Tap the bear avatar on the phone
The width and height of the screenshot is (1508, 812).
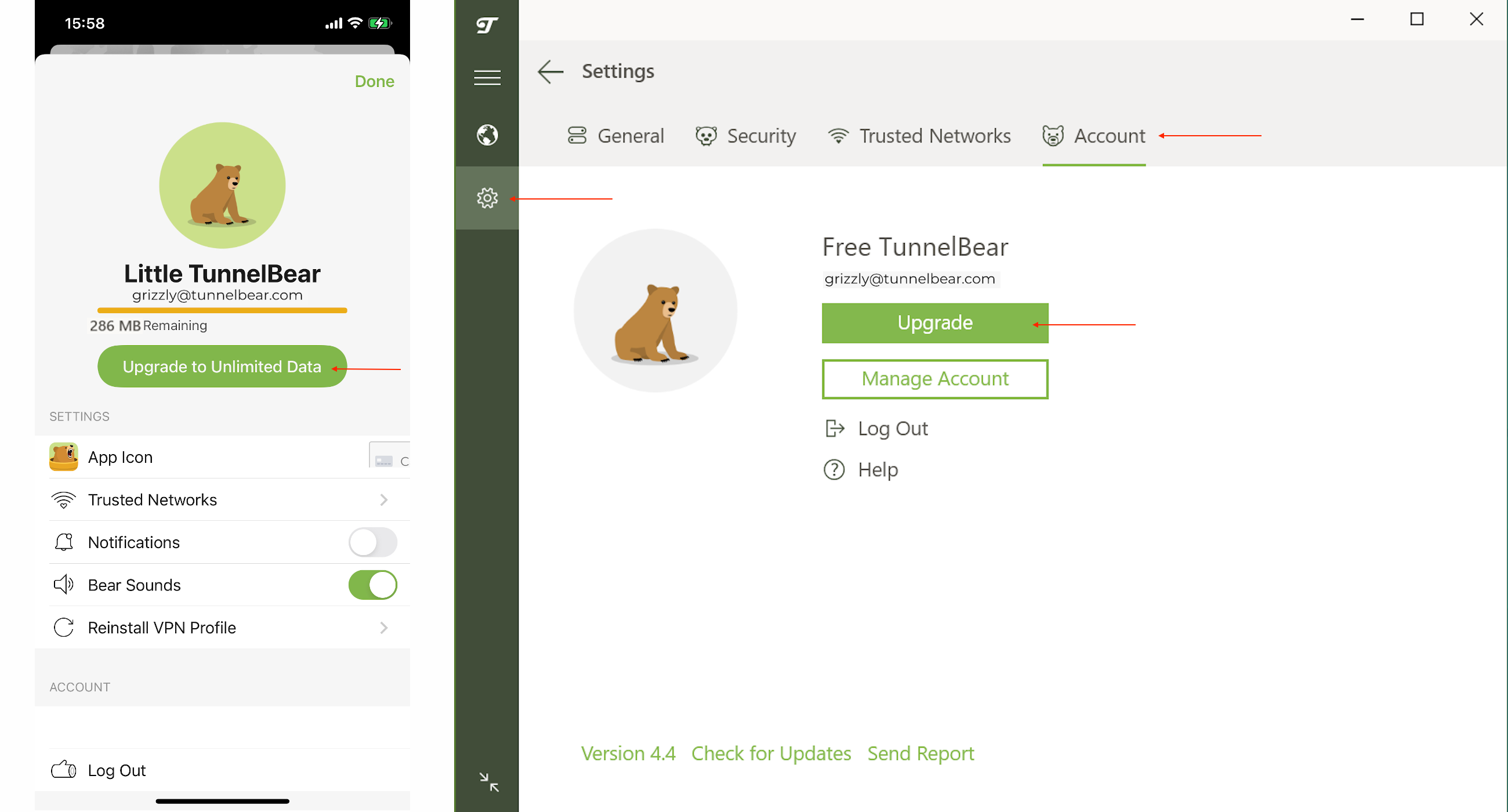pos(222,186)
